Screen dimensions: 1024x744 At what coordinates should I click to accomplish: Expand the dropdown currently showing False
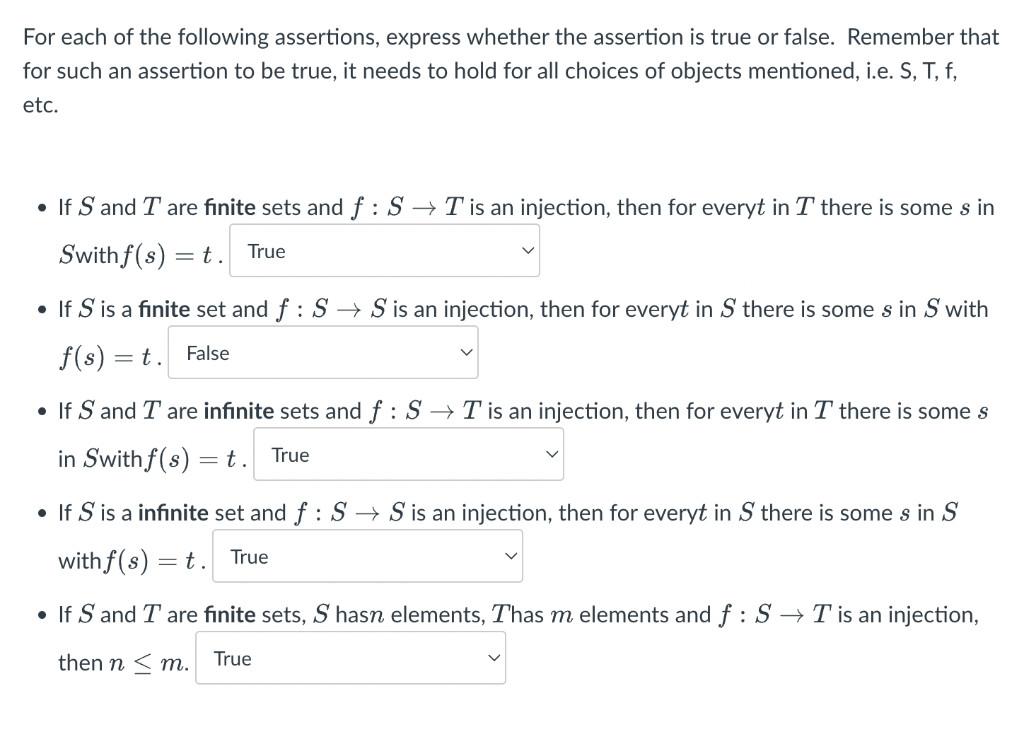click(323, 352)
